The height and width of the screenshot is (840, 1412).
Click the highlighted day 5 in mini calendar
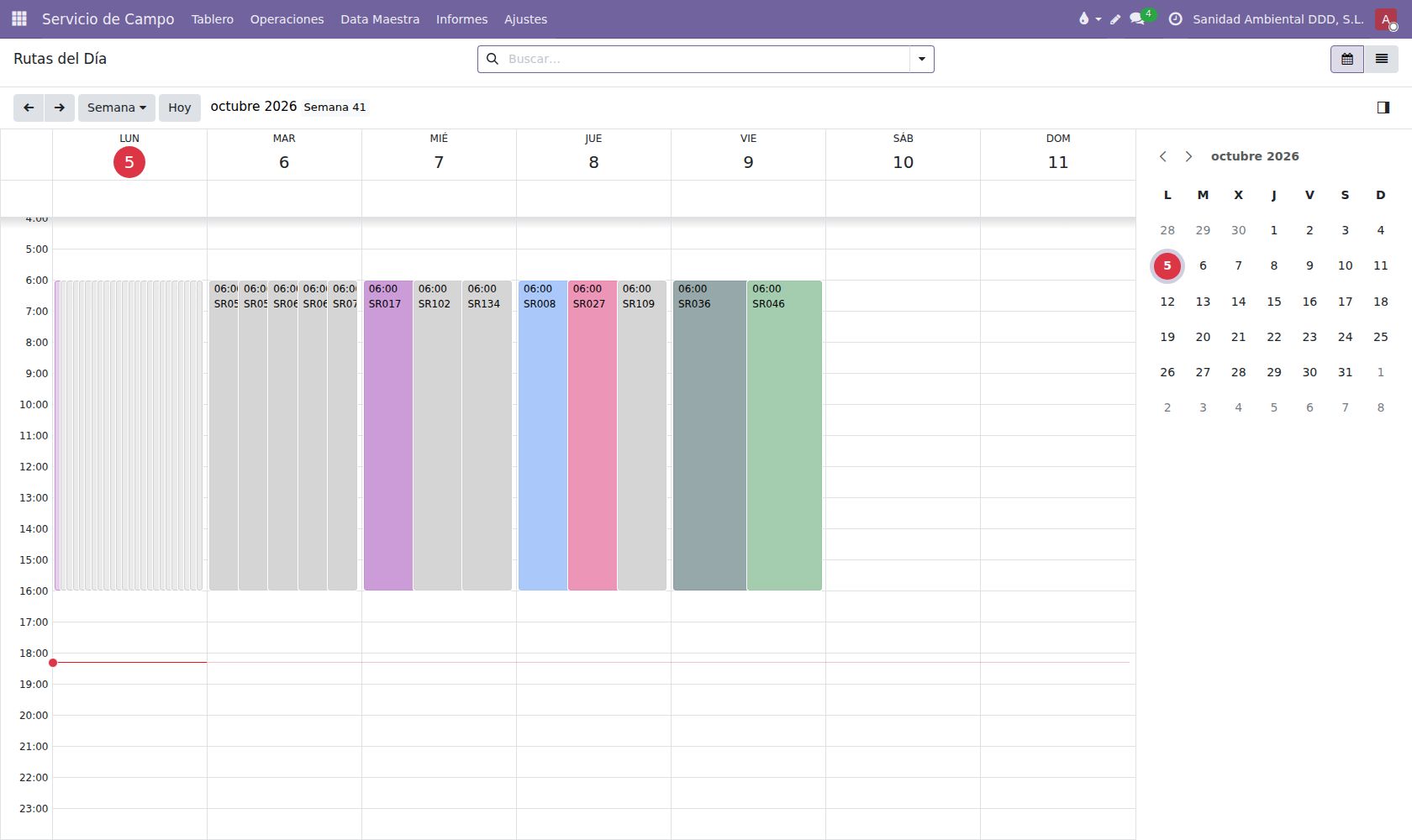tap(1167, 265)
